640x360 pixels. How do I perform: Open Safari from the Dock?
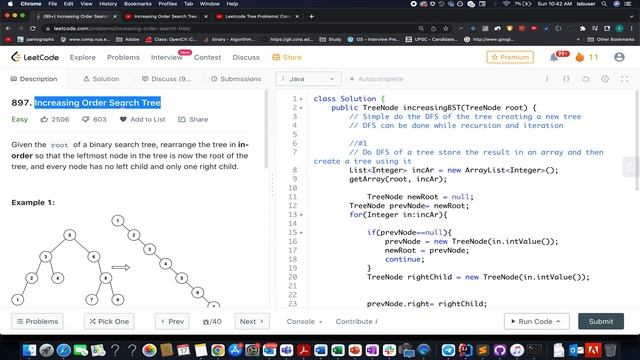[x=64, y=350]
